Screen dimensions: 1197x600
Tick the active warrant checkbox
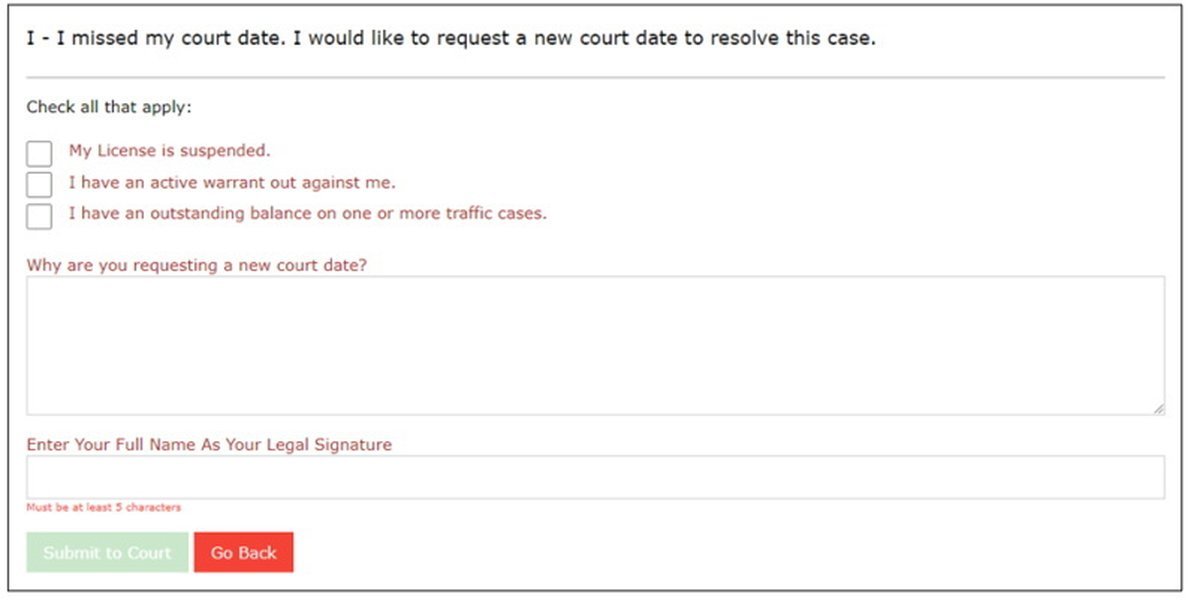tap(39, 184)
